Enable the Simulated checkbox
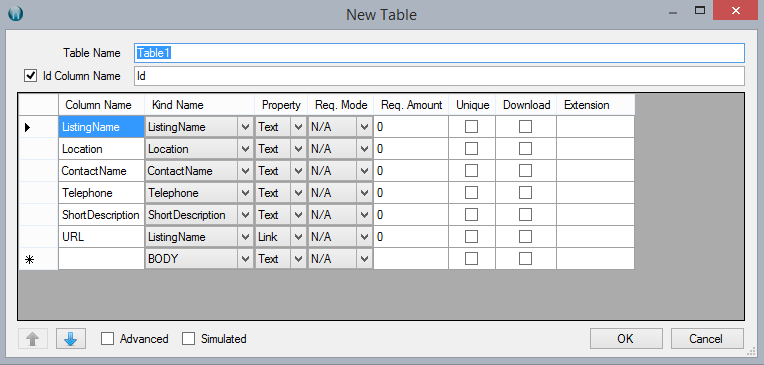Screen dimensions: 764x365 [x=188, y=339]
